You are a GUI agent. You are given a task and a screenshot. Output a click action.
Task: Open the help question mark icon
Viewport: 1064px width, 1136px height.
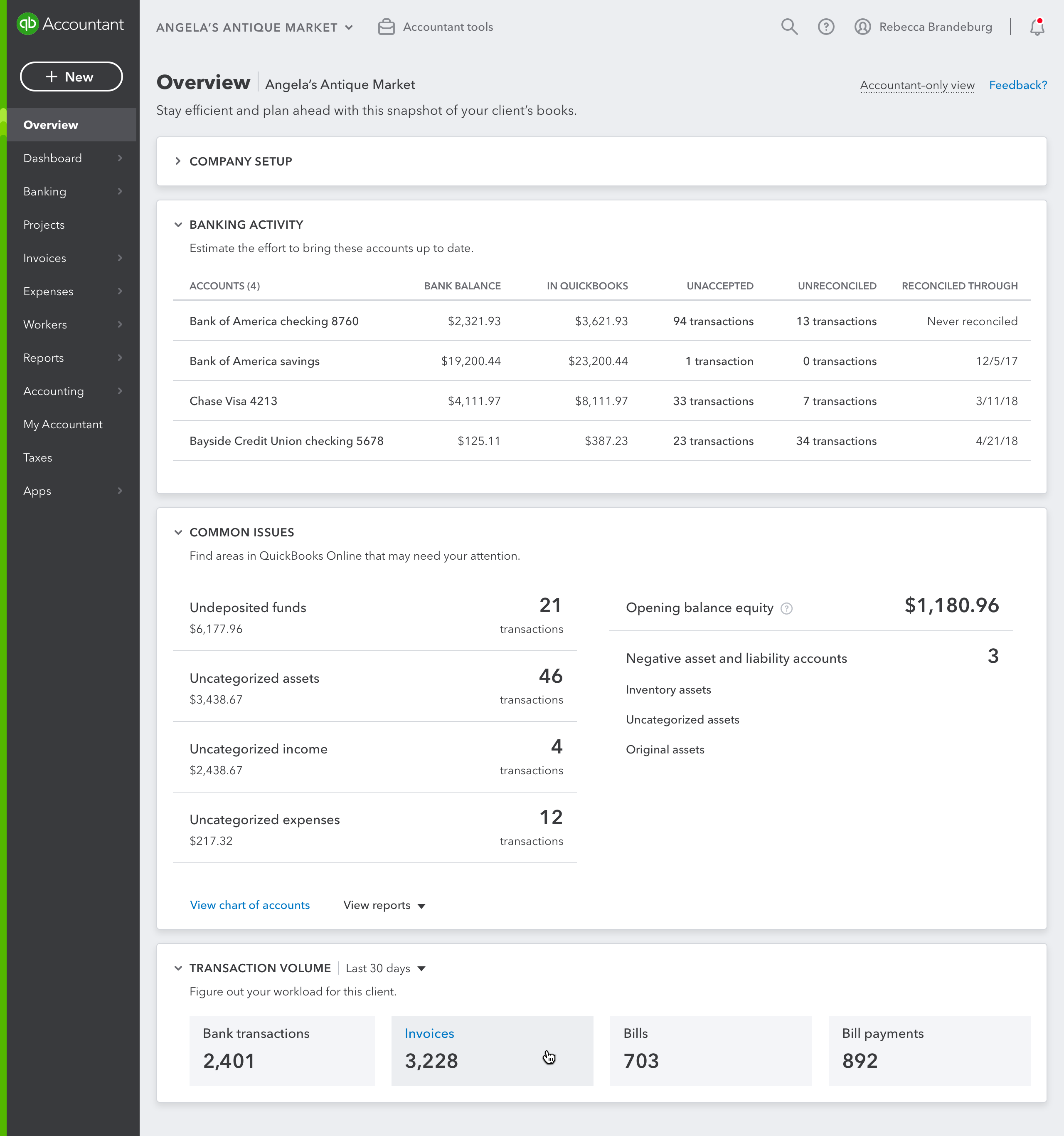point(825,27)
